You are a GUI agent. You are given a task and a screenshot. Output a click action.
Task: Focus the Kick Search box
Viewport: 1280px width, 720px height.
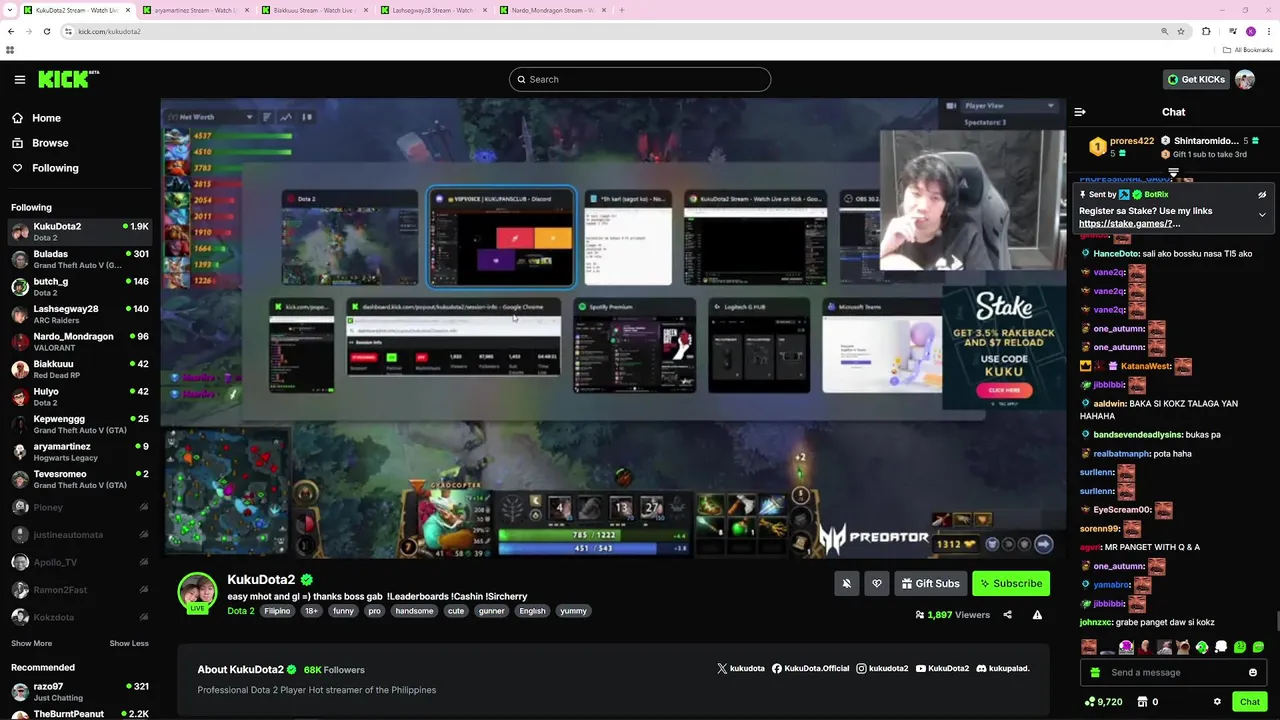coord(640,79)
